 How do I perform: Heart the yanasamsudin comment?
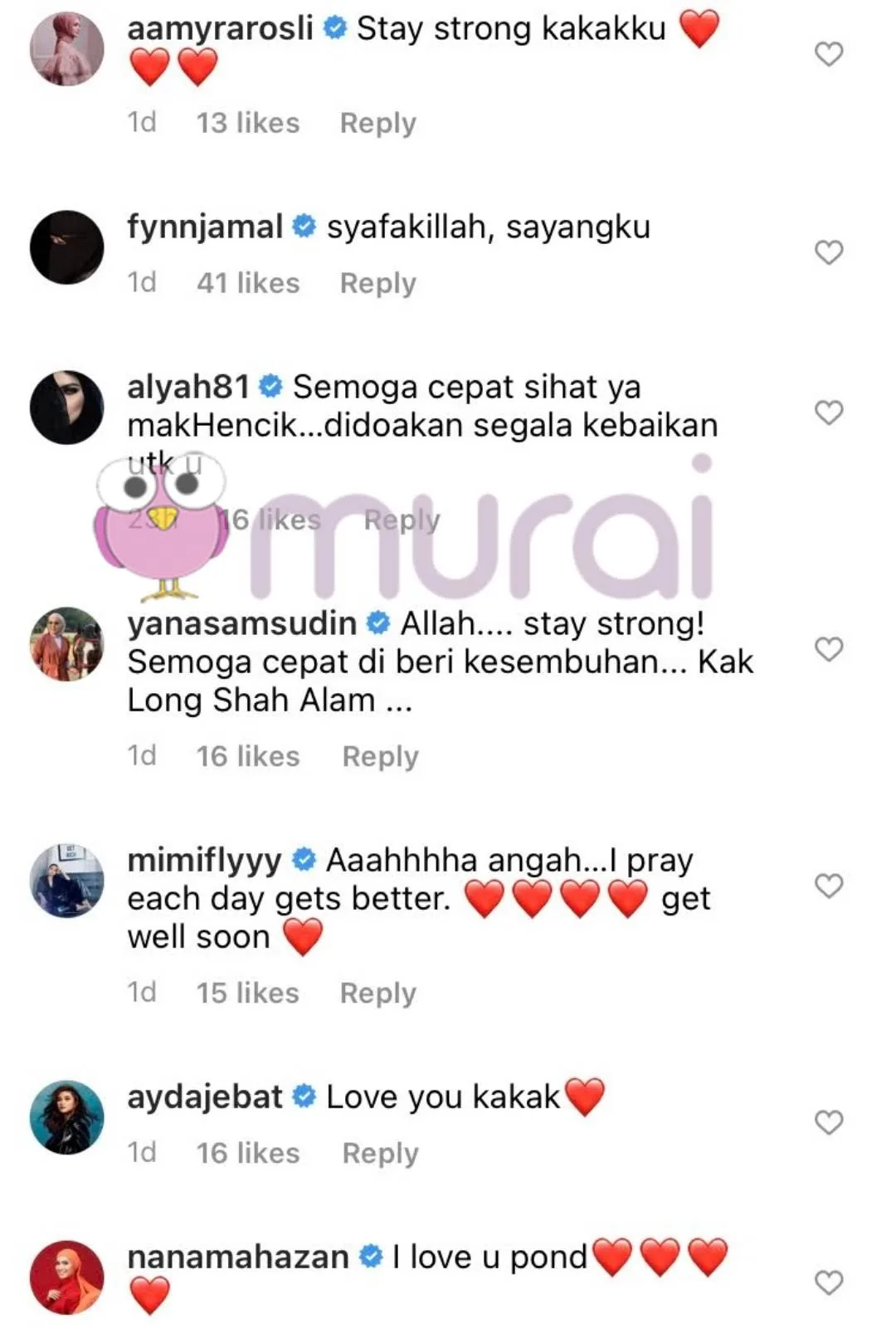coord(828,649)
